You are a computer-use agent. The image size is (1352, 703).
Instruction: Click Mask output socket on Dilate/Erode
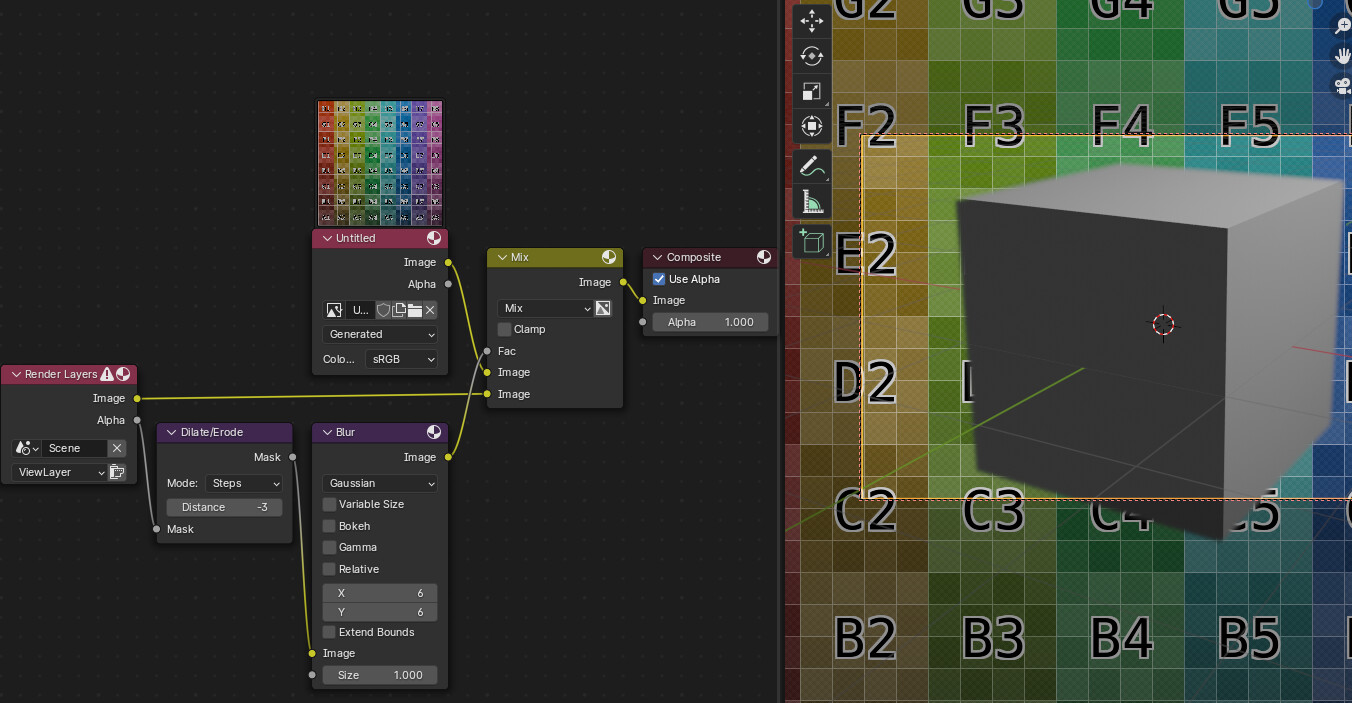click(292, 457)
